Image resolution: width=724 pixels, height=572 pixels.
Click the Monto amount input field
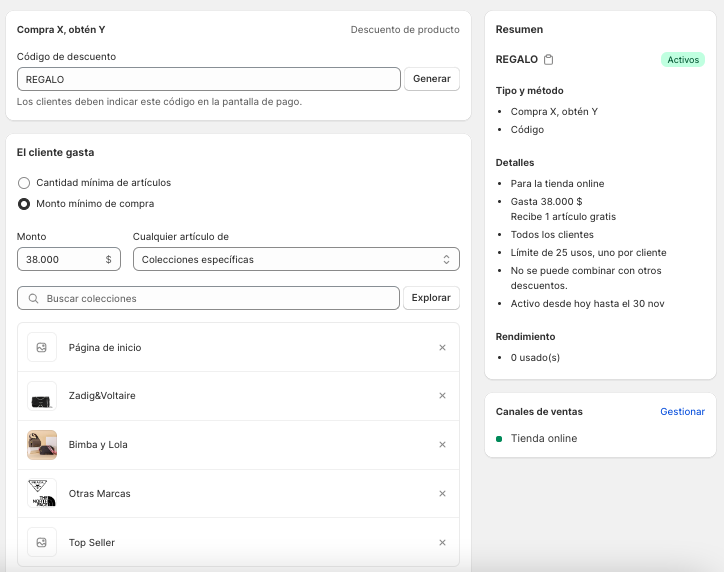62,260
